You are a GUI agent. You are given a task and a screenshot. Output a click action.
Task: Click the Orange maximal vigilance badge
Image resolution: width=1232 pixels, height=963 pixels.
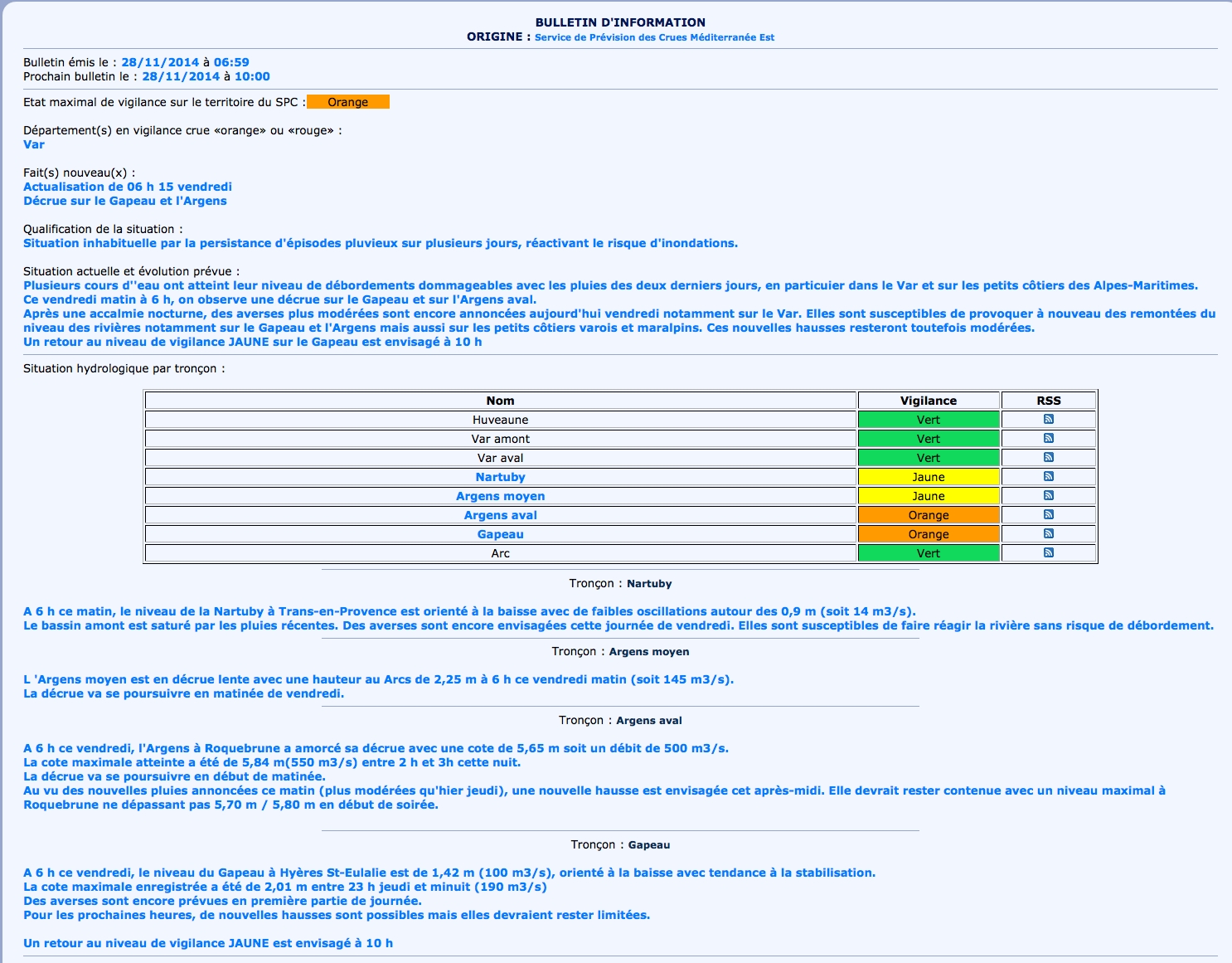348,102
